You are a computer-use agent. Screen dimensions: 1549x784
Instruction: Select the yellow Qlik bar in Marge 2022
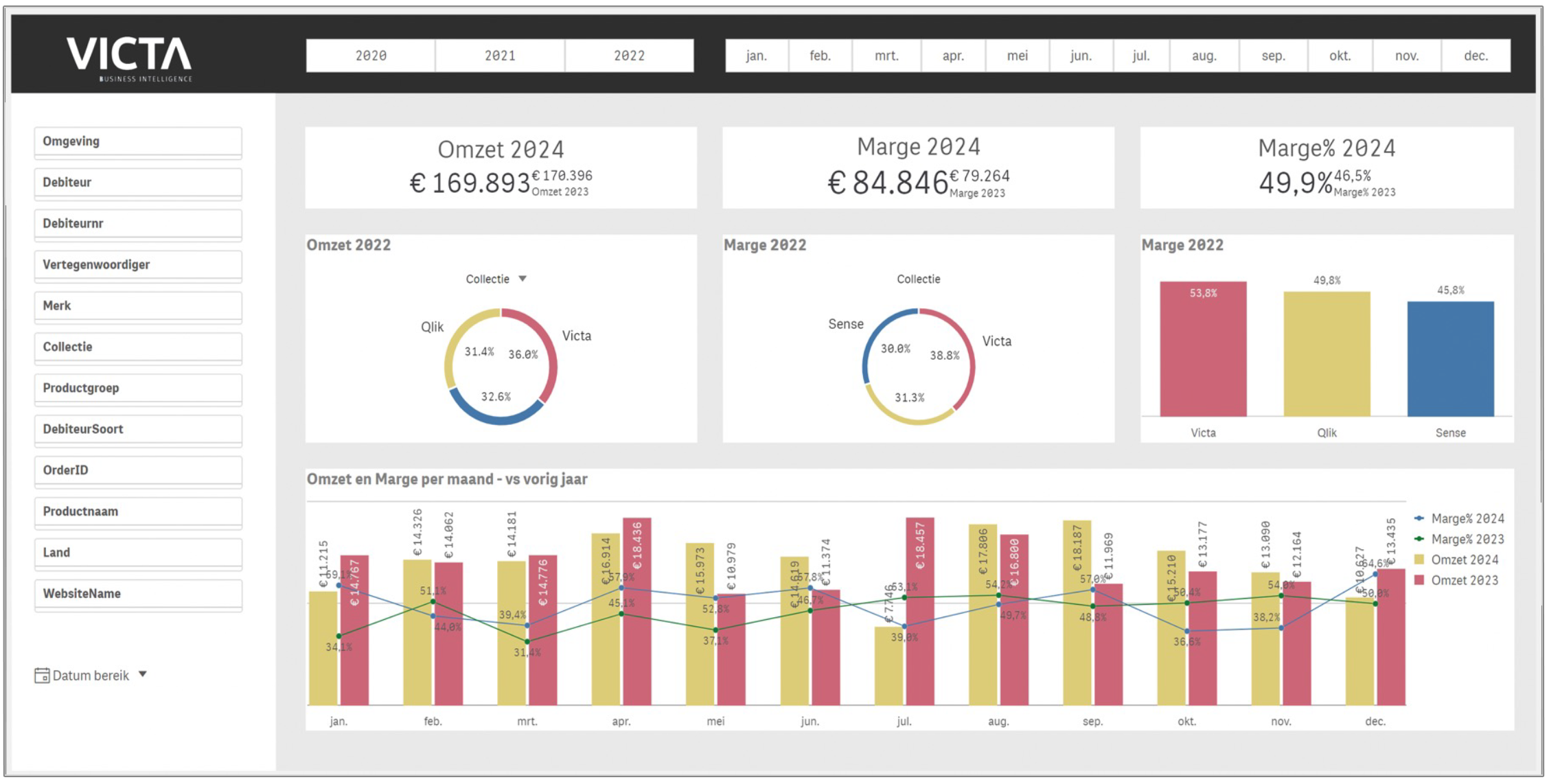(1327, 354)
